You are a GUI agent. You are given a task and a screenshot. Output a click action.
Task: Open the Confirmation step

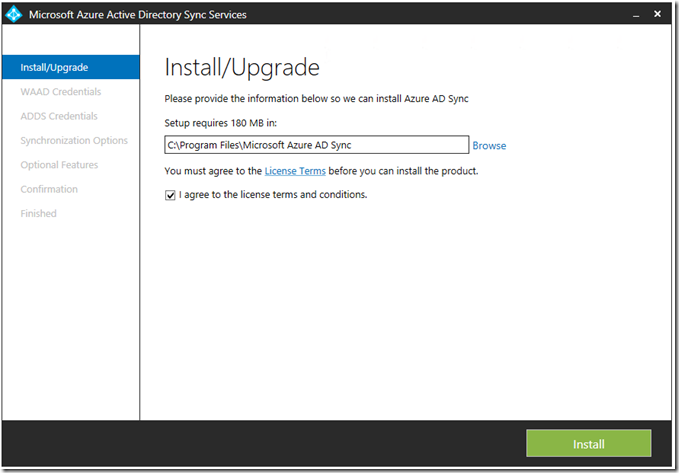pos(49,189)
